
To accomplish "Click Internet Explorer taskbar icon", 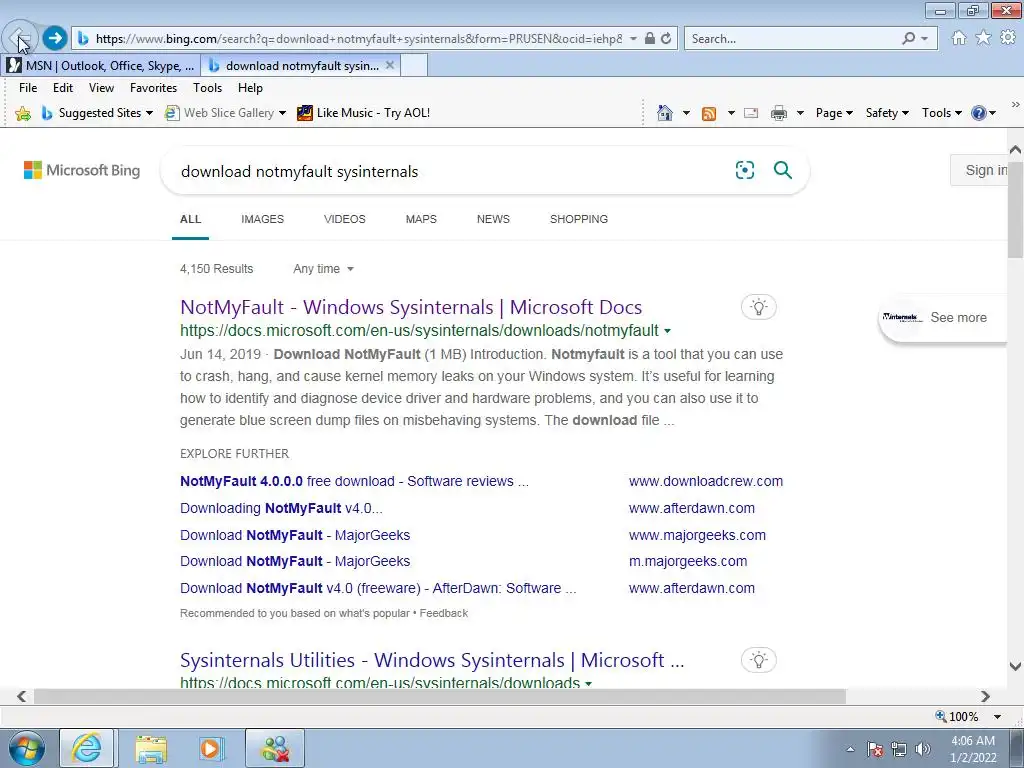I will click(x=86, y=748).
